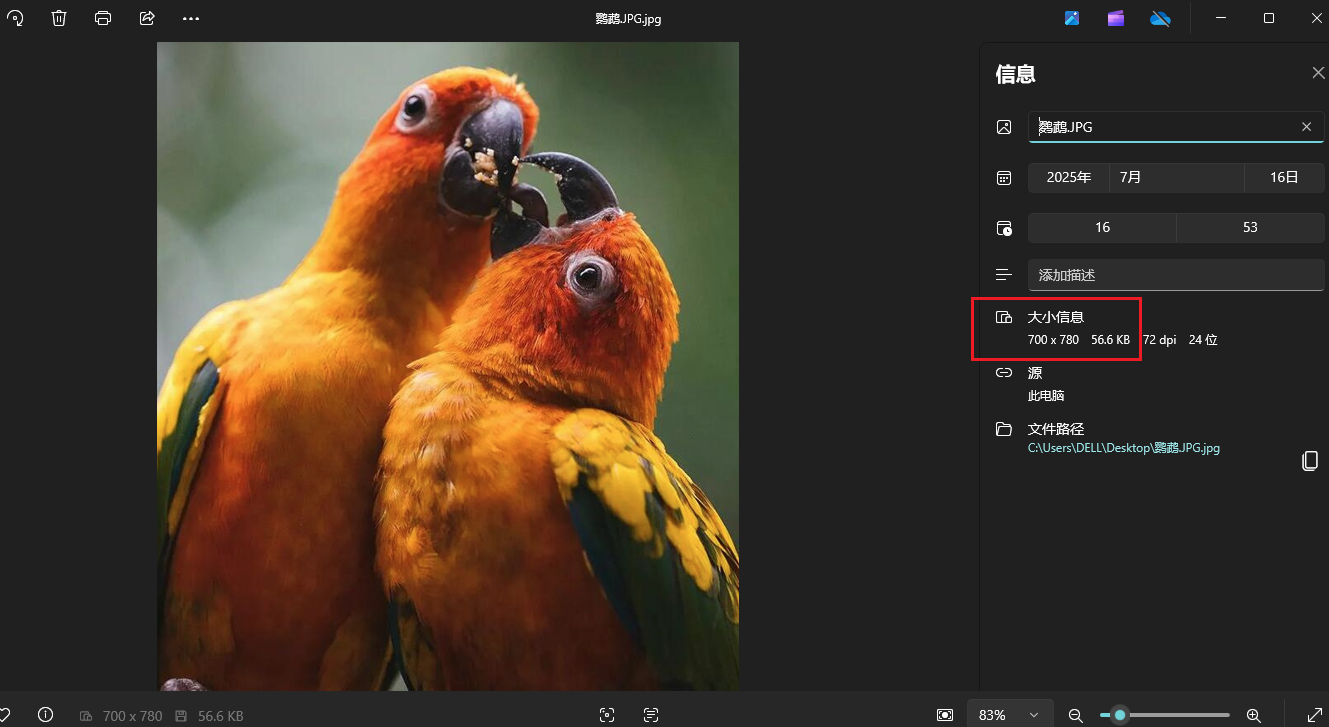Click the 源 source link icon

tap(1004, 373)
